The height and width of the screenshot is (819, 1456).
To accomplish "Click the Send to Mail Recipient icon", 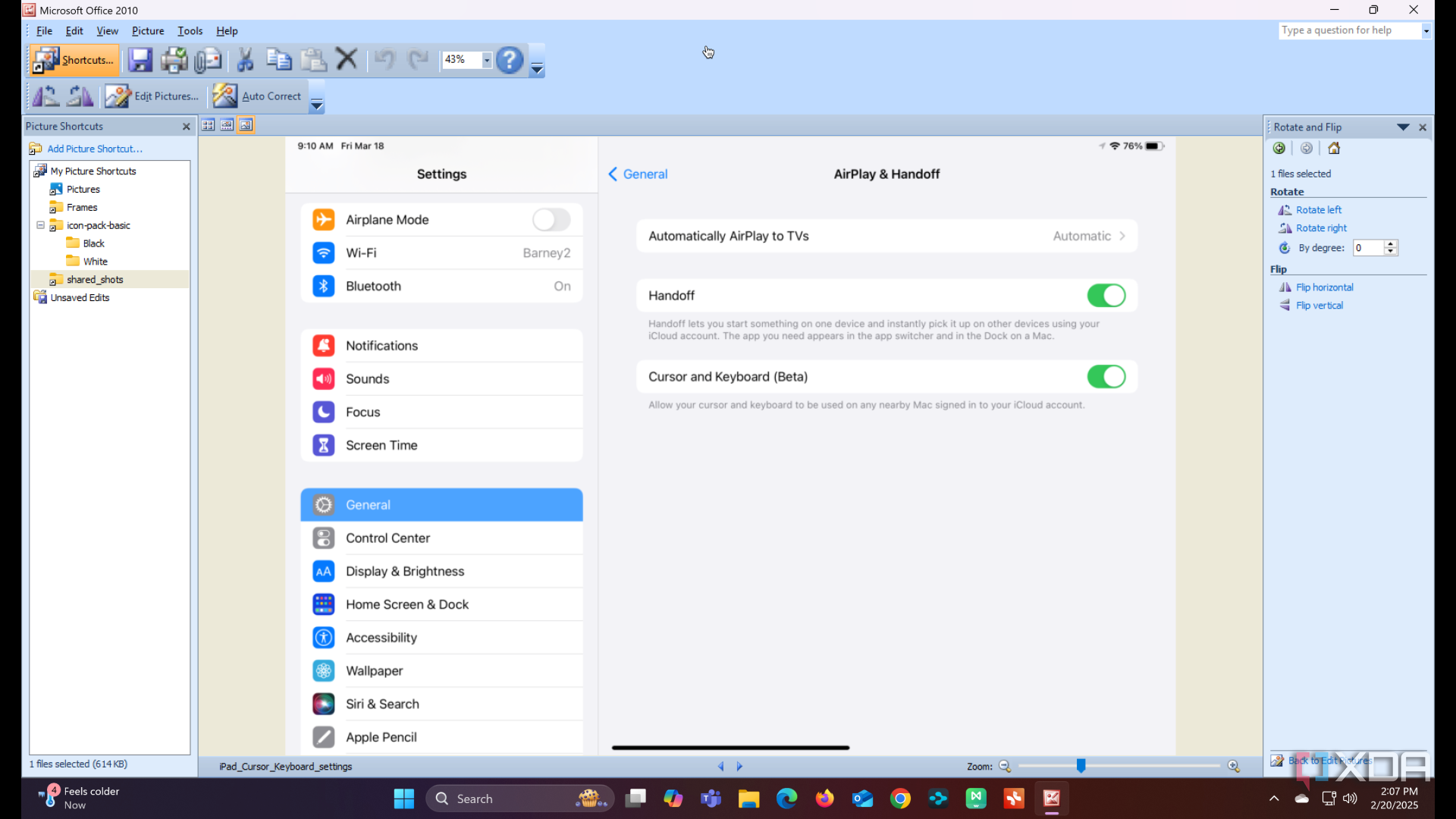I will tap(208, 60).
